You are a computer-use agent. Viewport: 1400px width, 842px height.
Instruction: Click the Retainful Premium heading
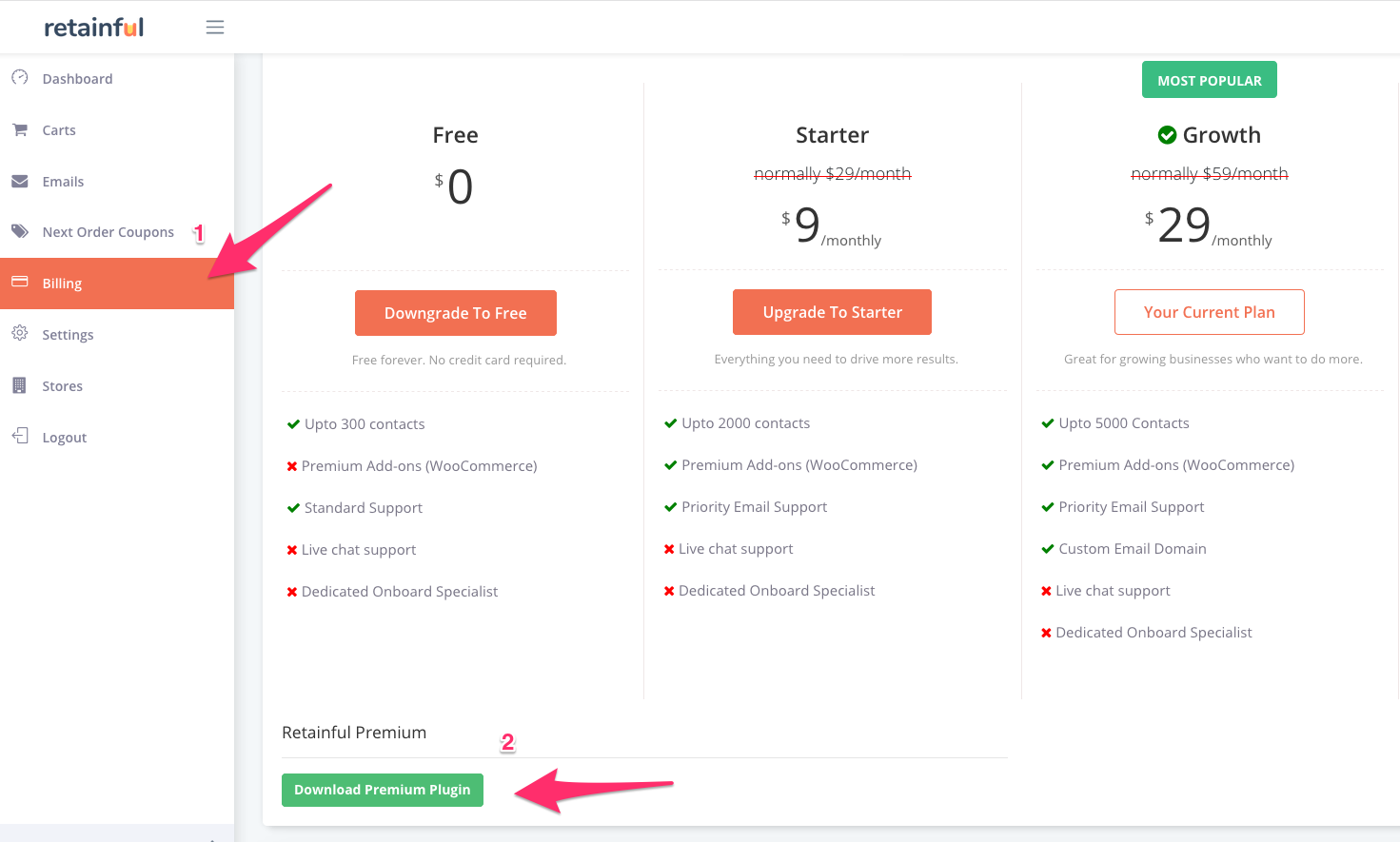354,733
